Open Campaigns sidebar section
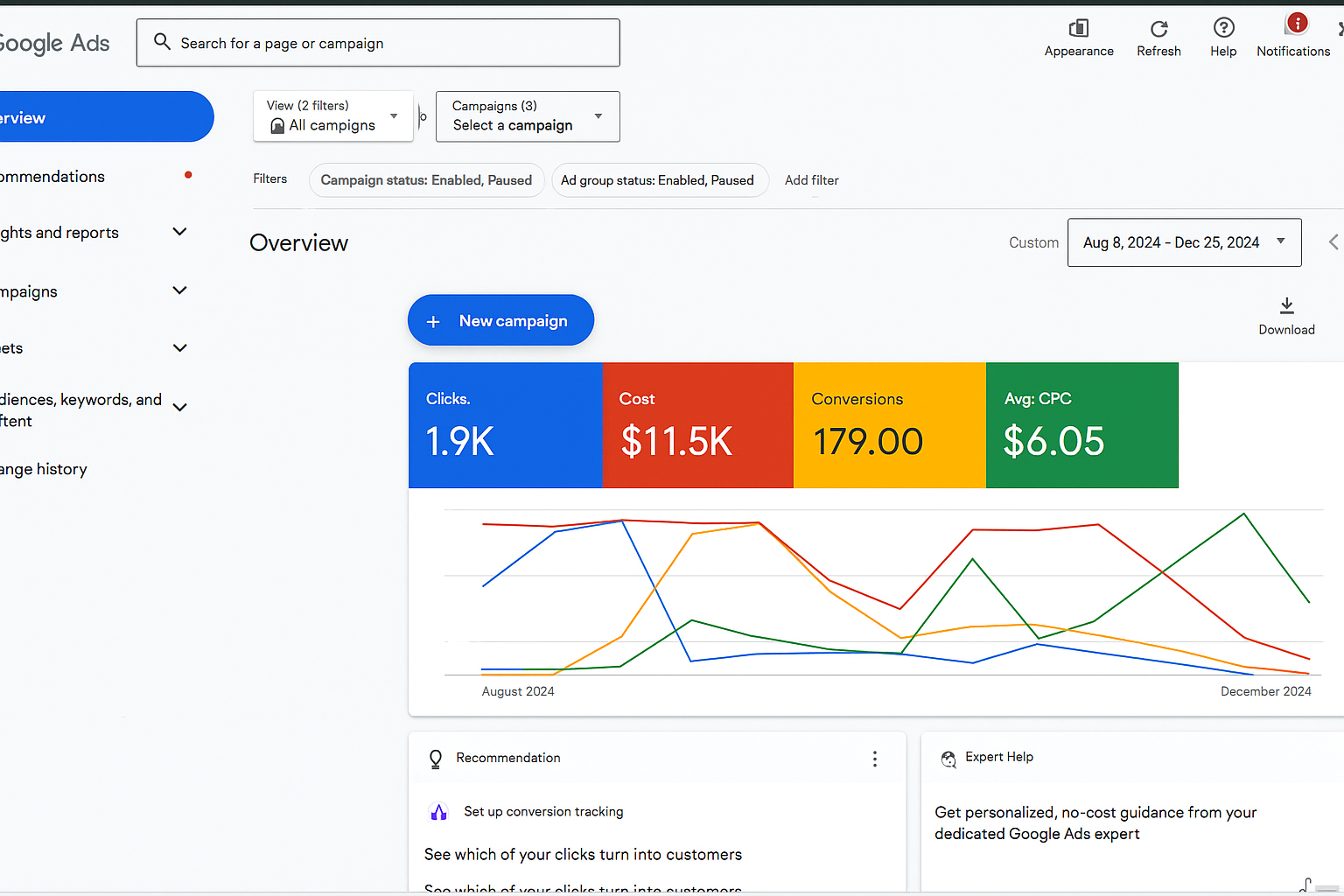 29,291
